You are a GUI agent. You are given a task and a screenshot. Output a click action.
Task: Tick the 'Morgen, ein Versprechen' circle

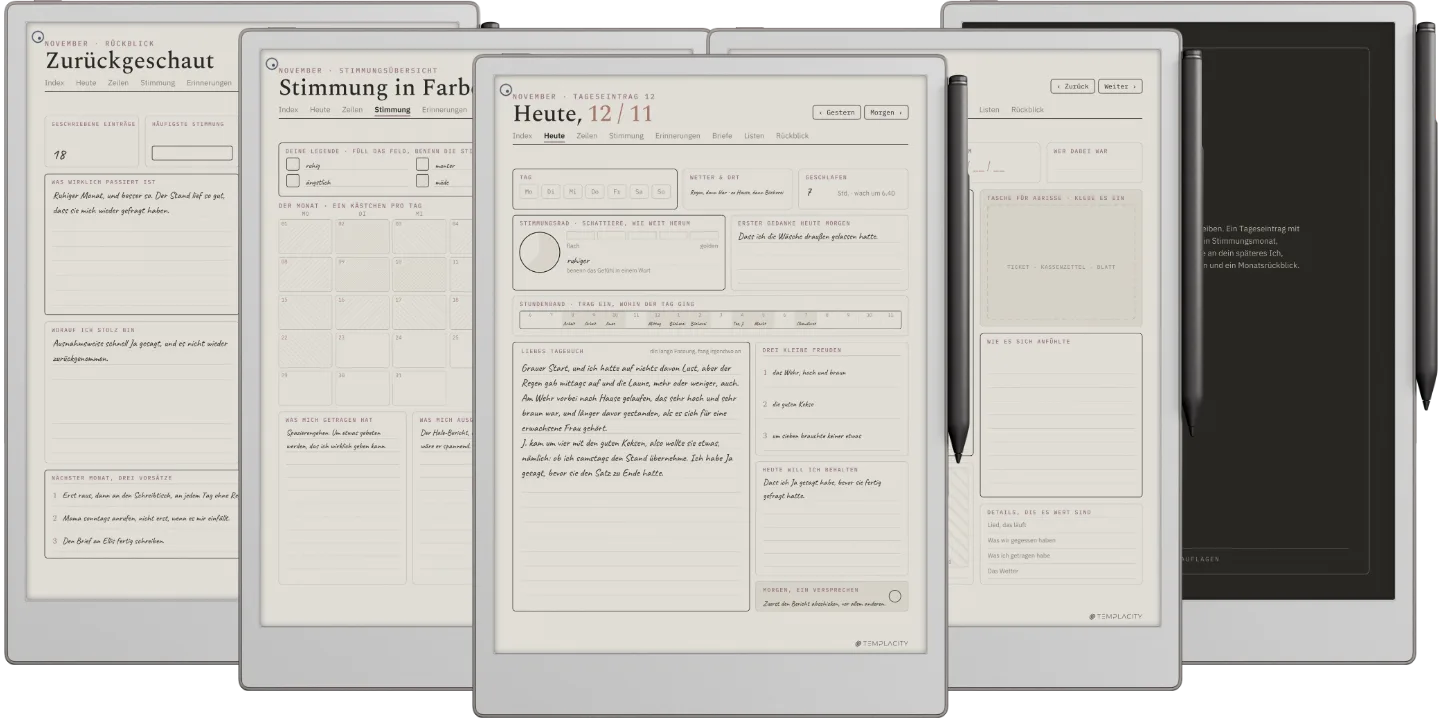click(x=894, y=596)
